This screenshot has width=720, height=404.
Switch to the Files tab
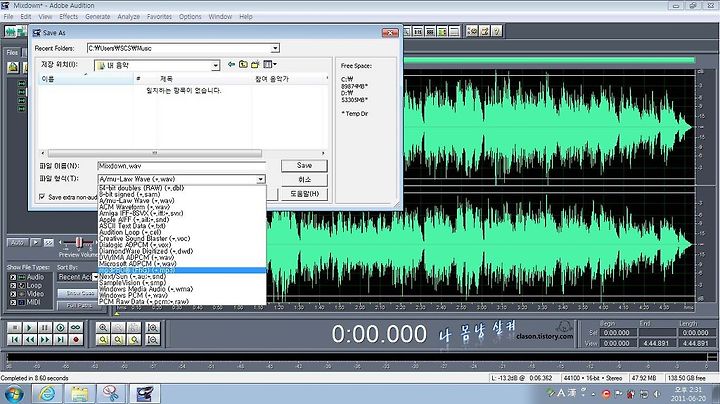pos(12,52)
